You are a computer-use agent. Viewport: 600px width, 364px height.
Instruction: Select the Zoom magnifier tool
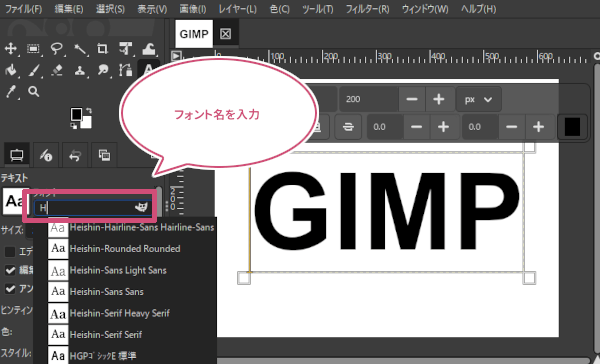[x=33, y=92]
